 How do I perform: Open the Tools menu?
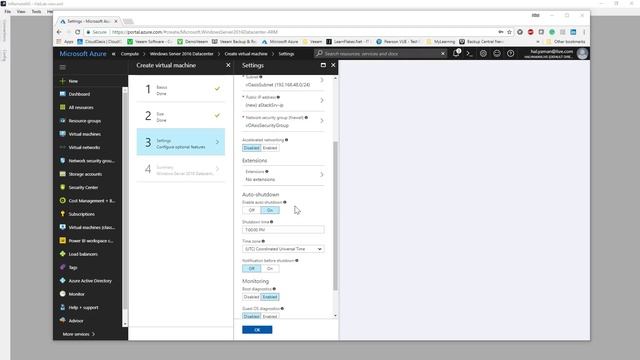(36, 11)
